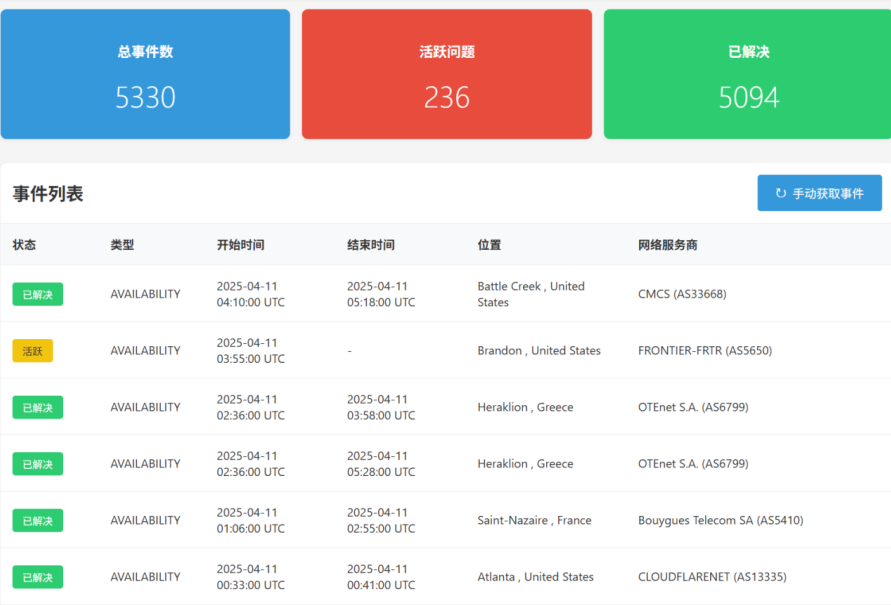Click 已解决 badge in Battle Creek row

click(38, 294)
